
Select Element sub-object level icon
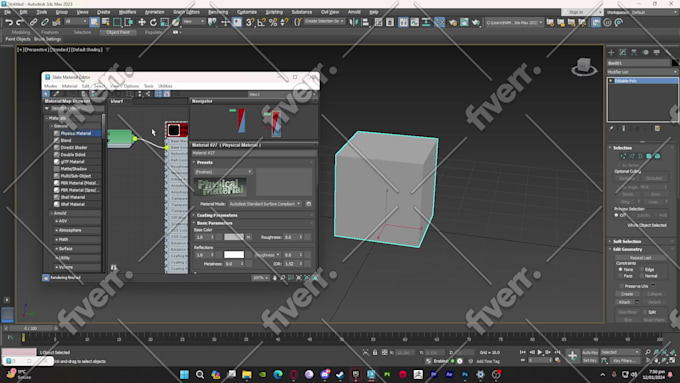[657, 156]
